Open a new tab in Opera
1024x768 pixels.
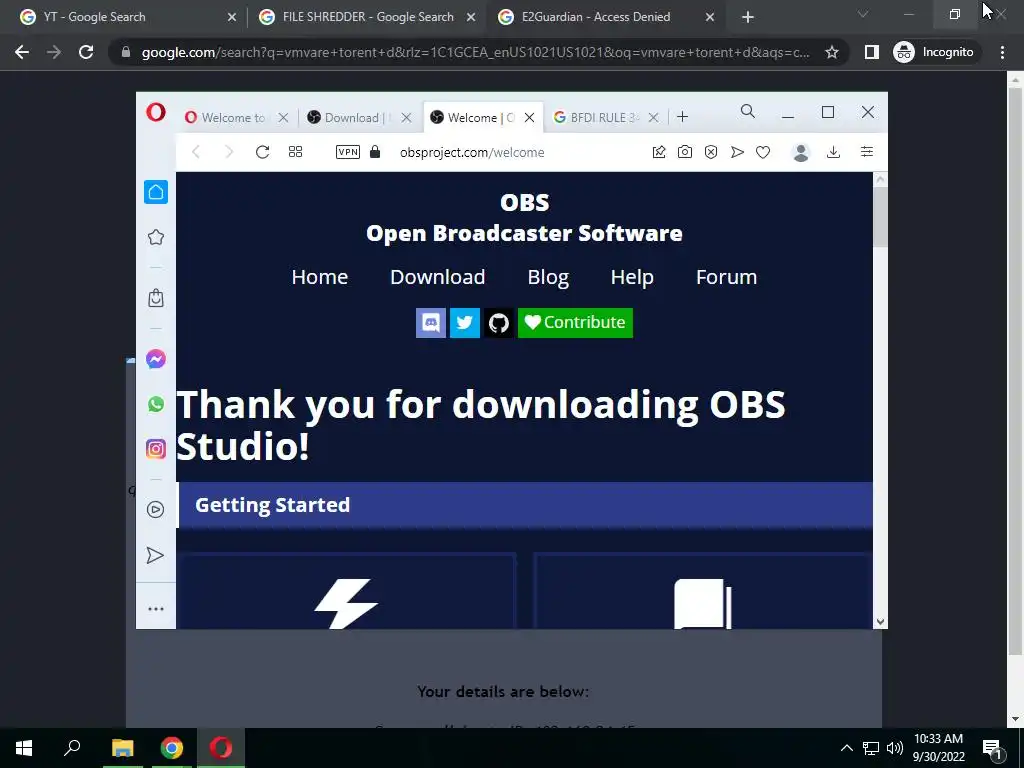[x=682, y=117]
